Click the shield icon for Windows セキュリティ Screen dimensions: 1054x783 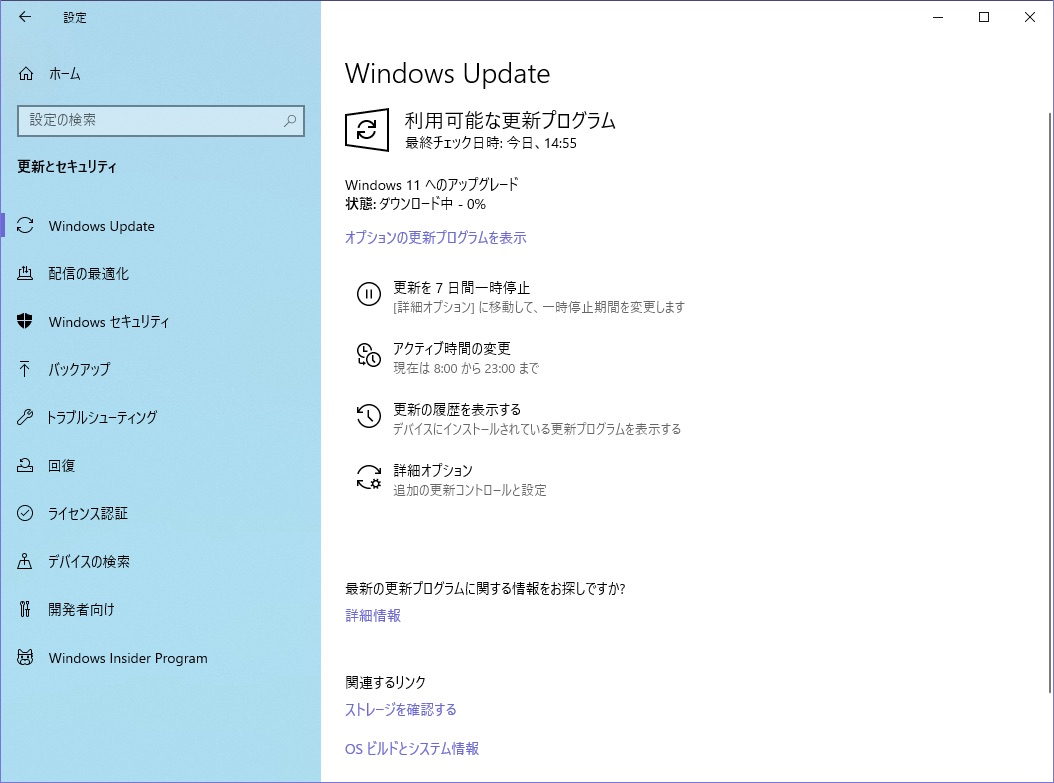click(25, 321)
